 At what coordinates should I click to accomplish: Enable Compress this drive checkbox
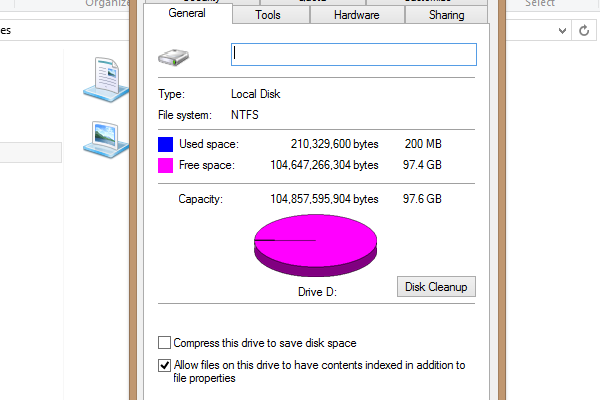click(165, 343)
